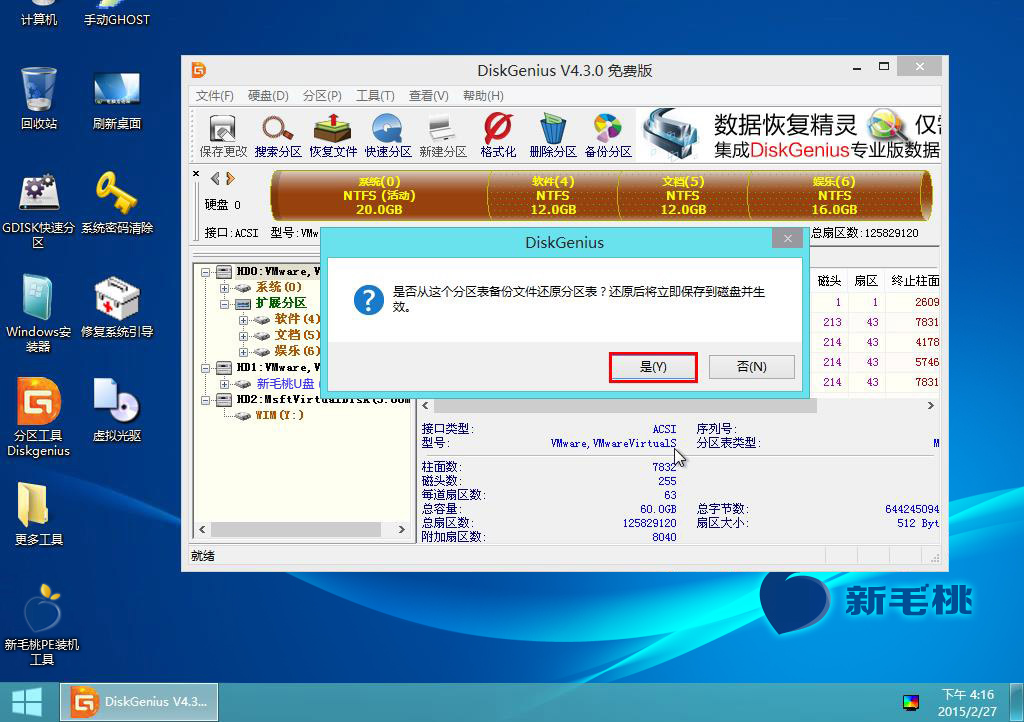Image resolution: width=1024 pixels, height=722 pixels.
Task: Click the 搜索分区 magnifier icon
Action: (x=278, y=134)
